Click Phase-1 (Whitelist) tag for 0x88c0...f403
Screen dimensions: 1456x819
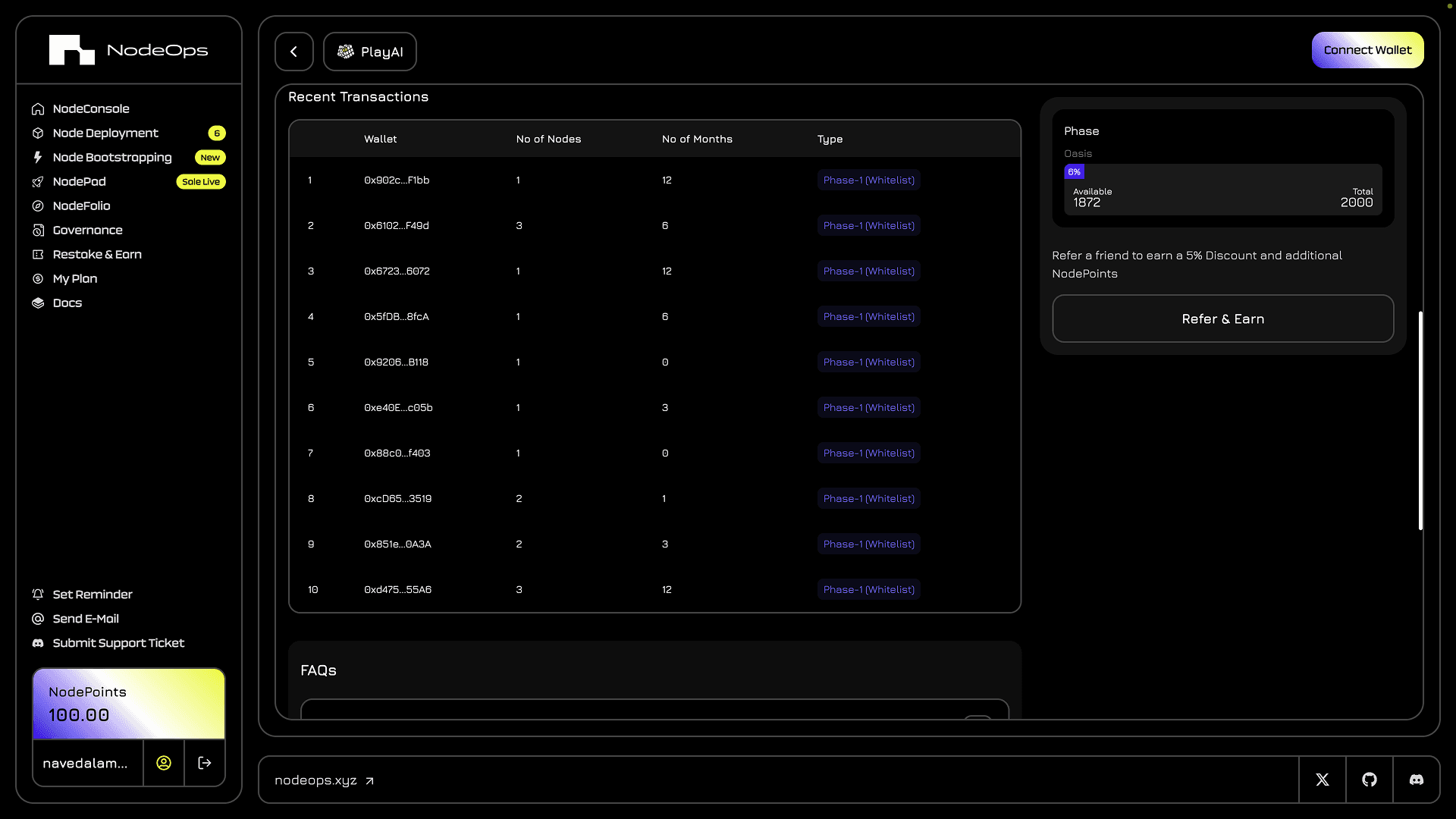pyautogui.click(x=869, y=453)
